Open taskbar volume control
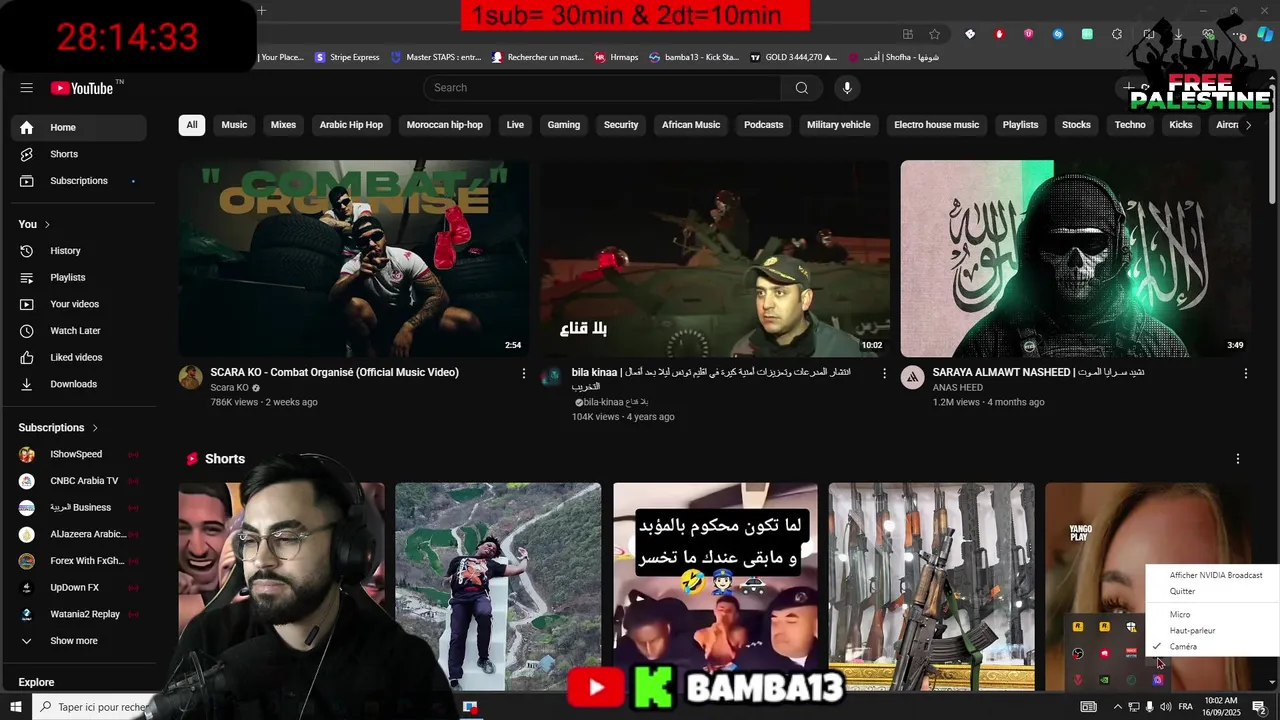 [x=1166, y=707]
